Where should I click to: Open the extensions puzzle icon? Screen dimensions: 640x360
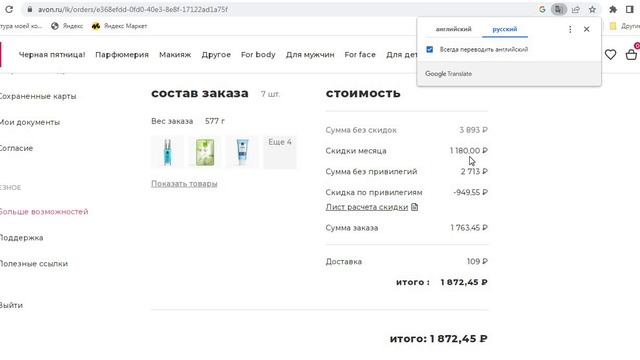point(613,9)
